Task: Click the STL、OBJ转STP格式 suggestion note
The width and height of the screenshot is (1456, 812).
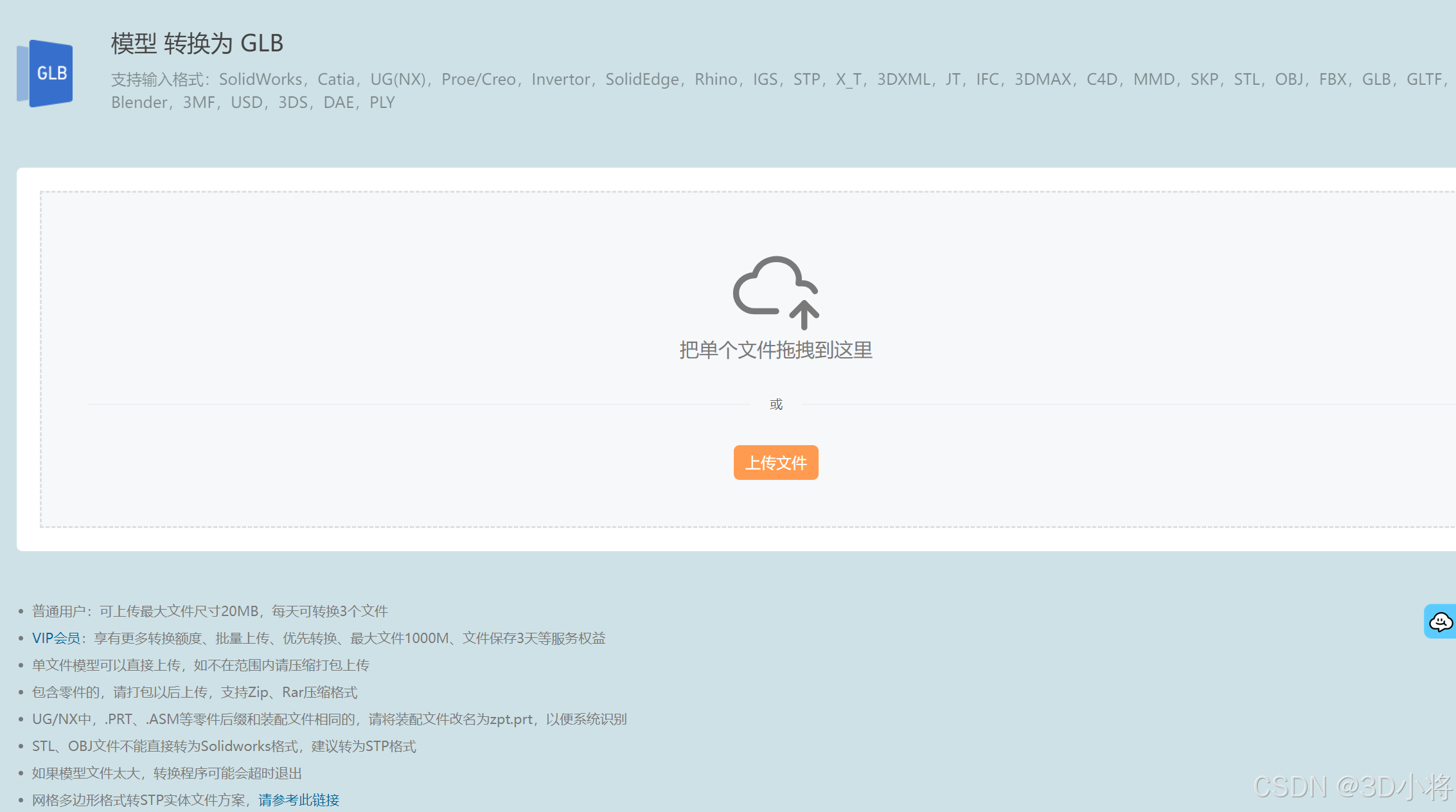Action: (x=224, y=746)
